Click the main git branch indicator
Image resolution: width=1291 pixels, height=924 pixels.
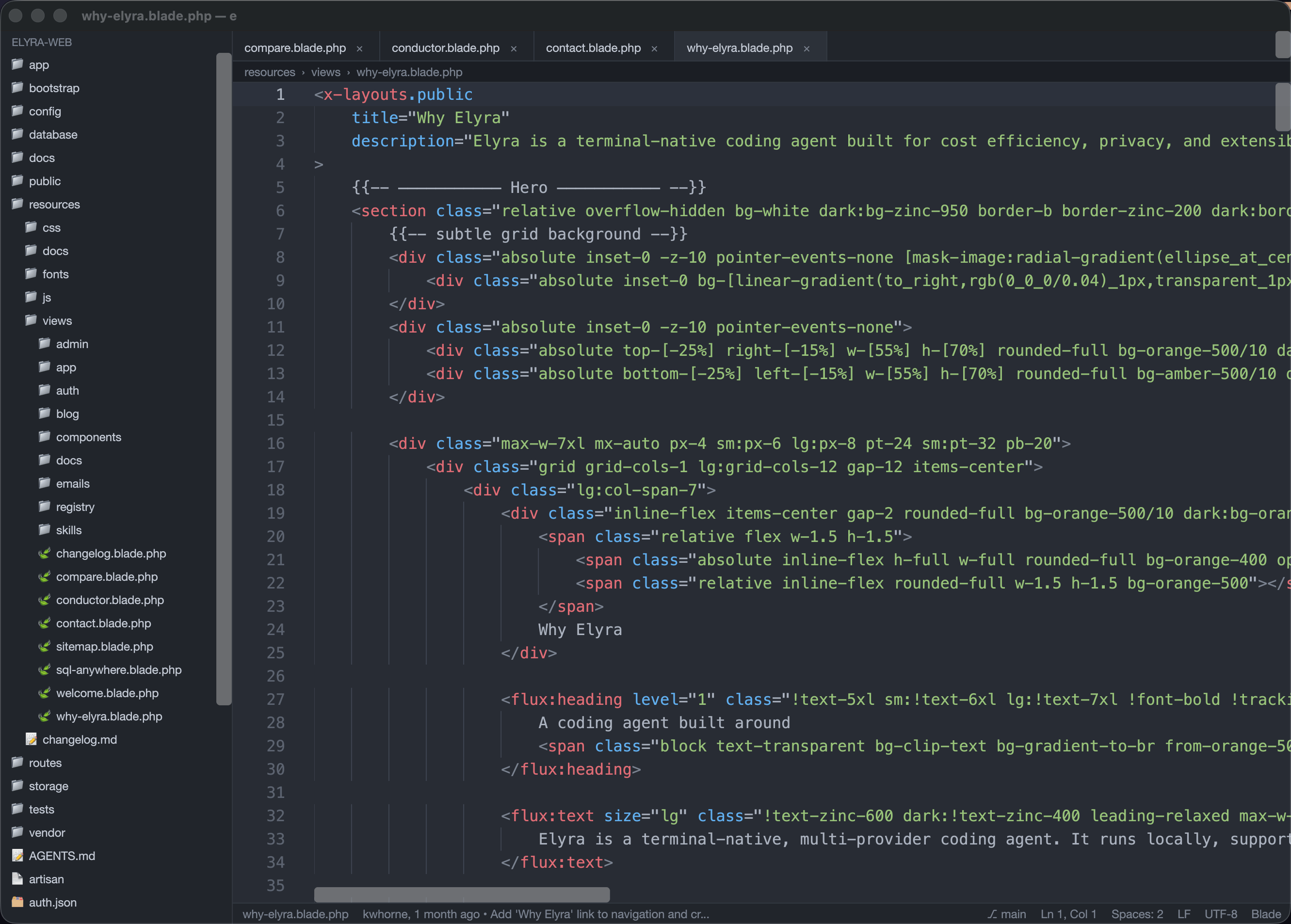[x=1007, y=914]
